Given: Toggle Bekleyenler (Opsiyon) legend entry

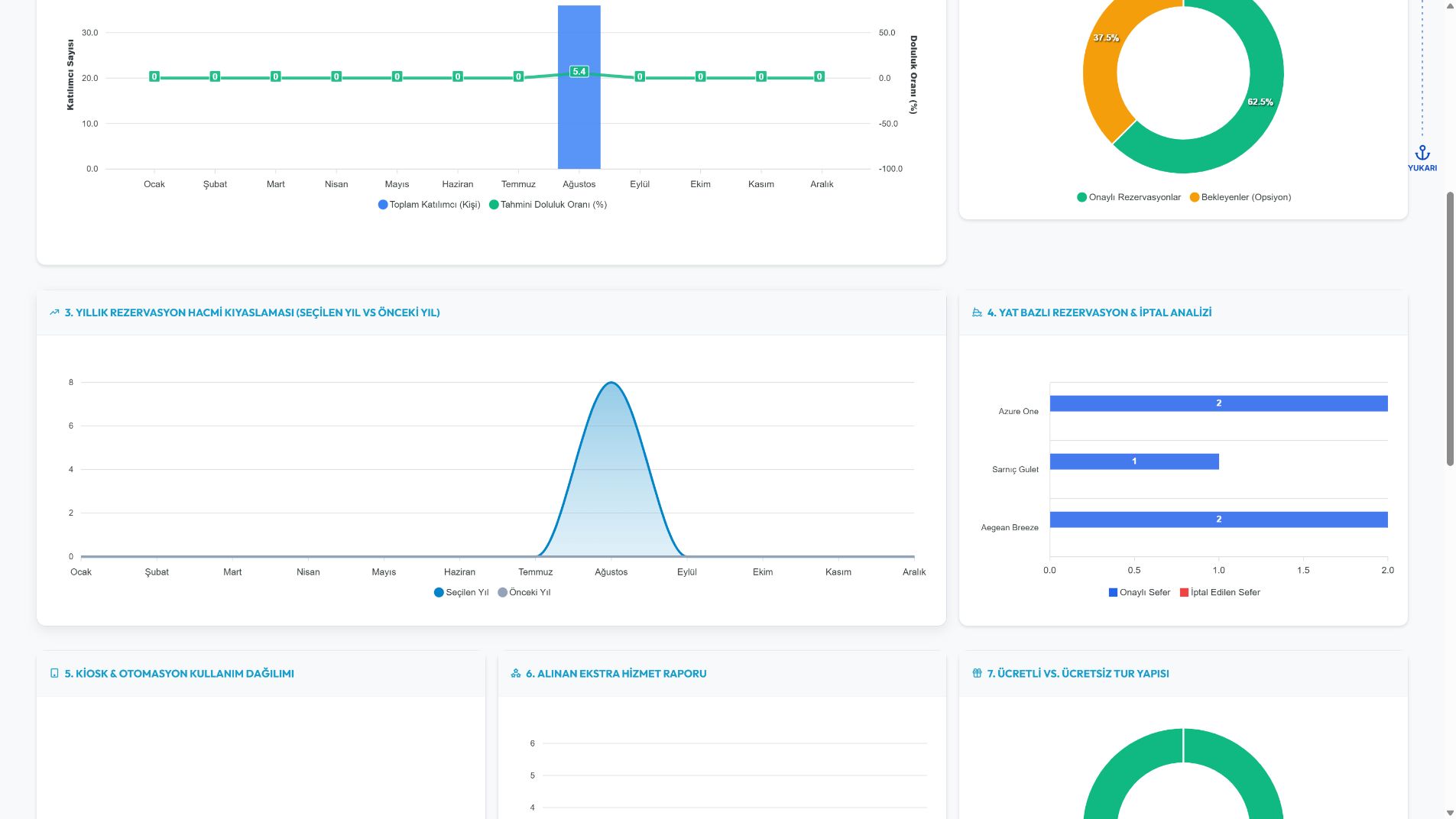Looking at the screenshot, I should [x=1240, y=197].
